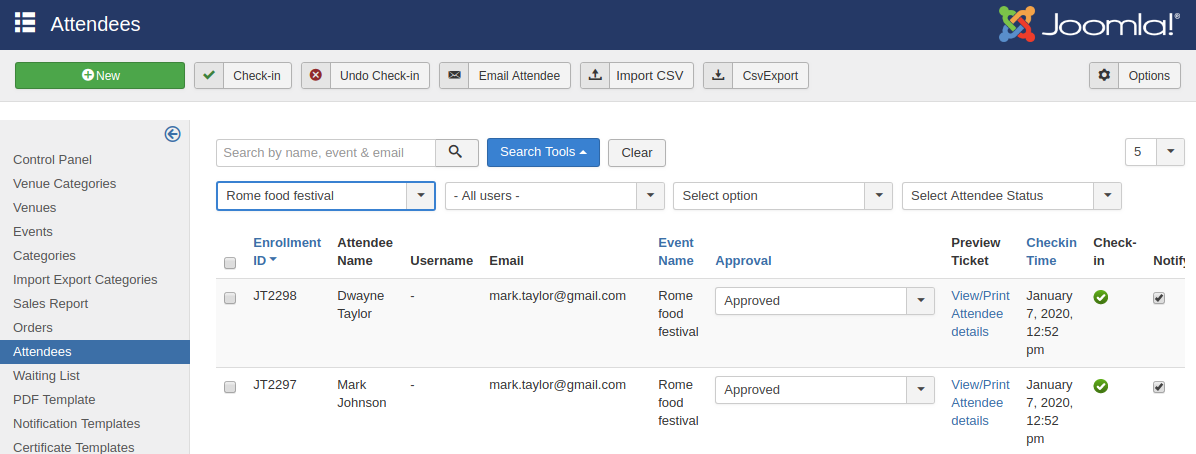Click the Check-in checkmark icon
The height and width of the screenshot is (454, 1196).
coord(209,76)
